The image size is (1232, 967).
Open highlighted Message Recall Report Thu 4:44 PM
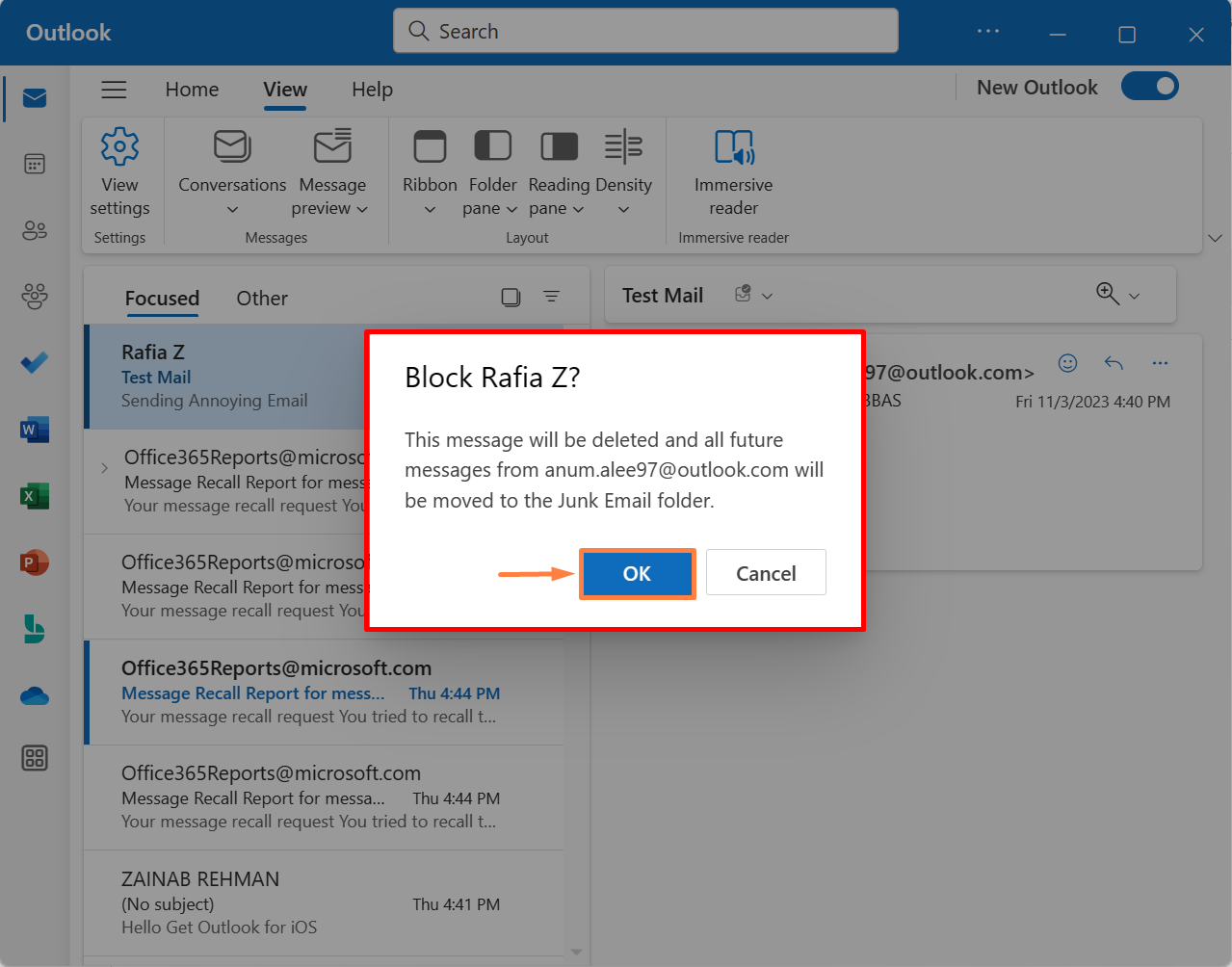coord(324,693)
